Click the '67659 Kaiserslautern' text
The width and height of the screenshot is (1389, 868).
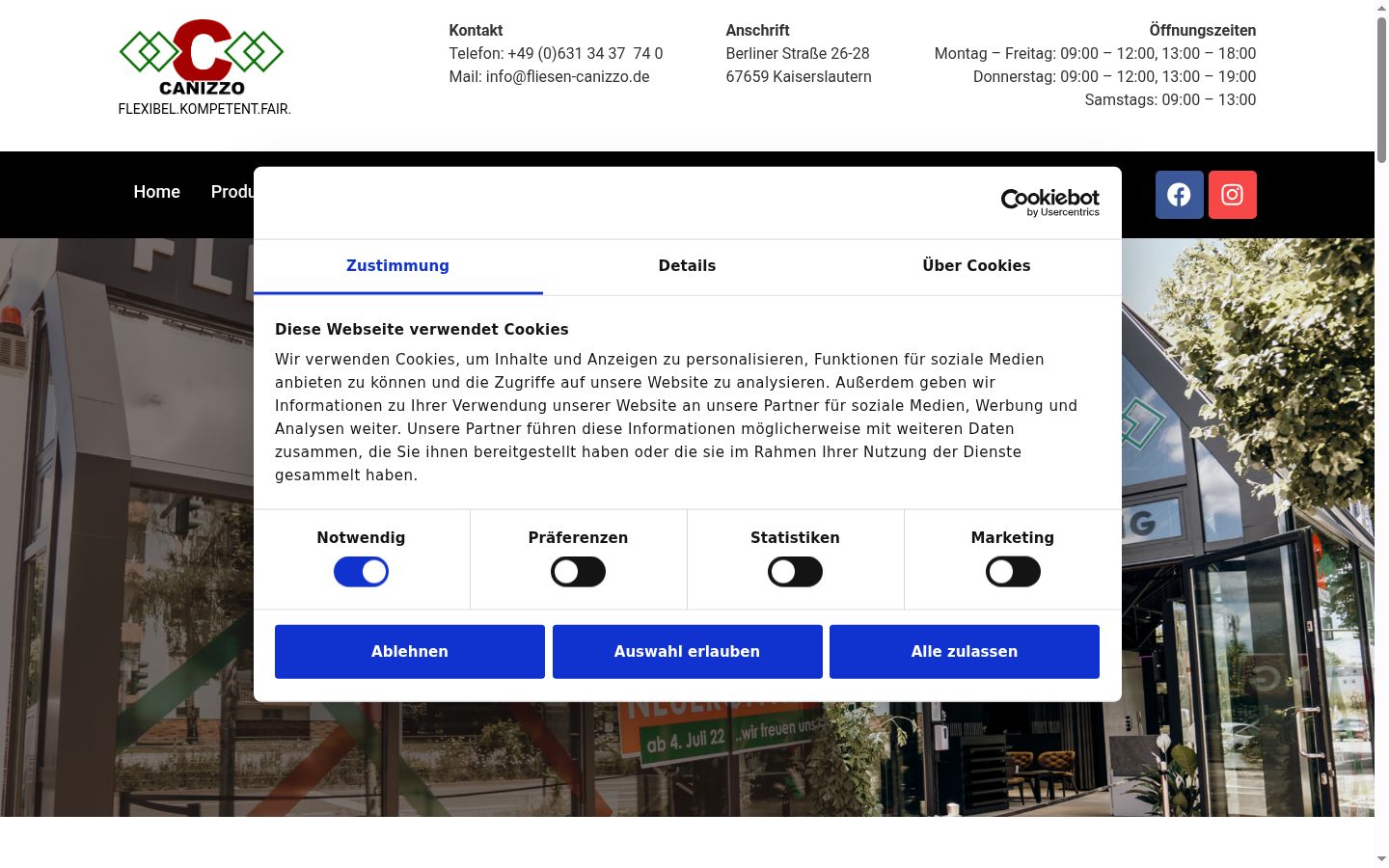click(x=799, y=77)
